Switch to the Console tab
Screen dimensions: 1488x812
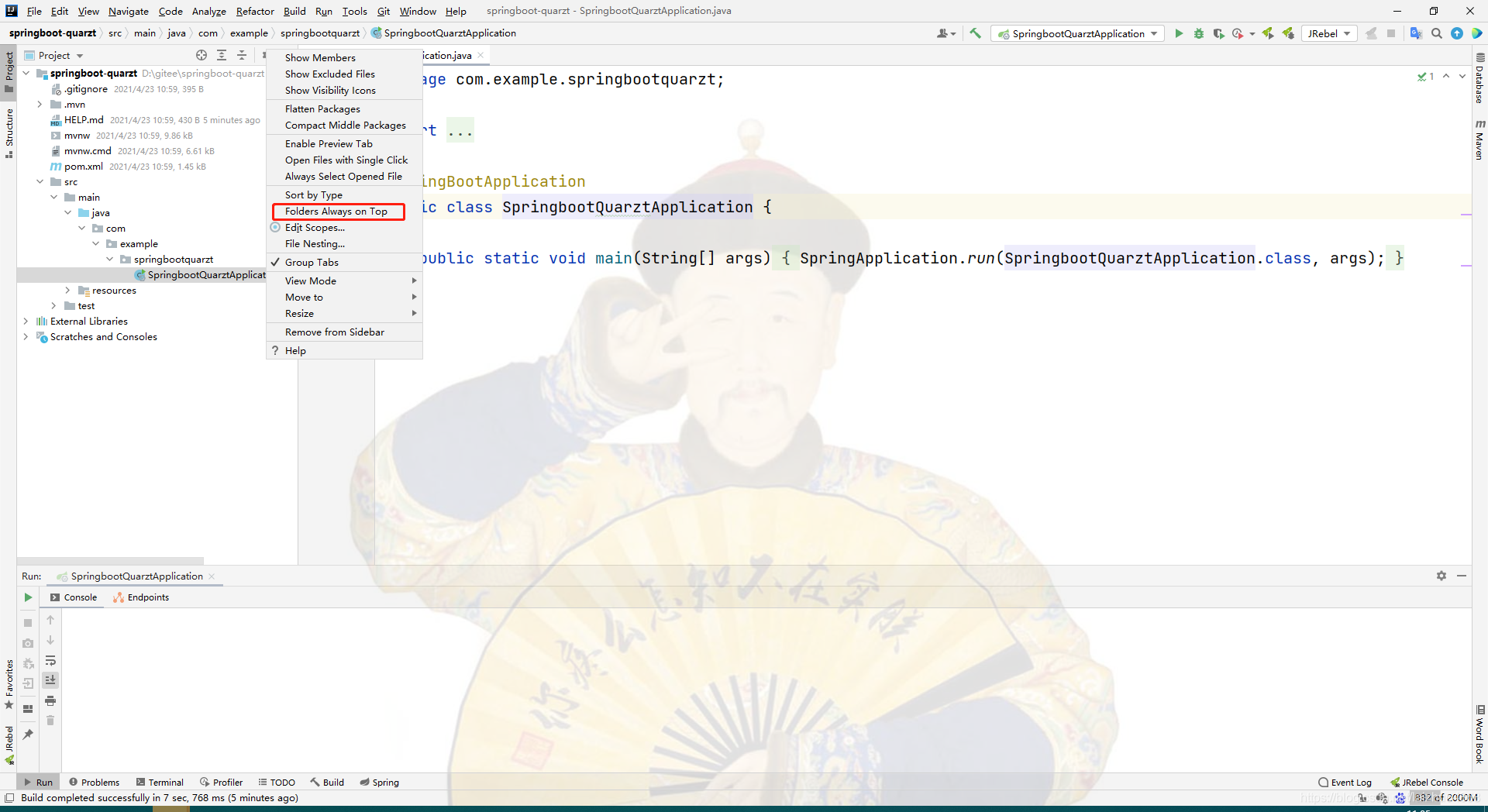(74, 597)
